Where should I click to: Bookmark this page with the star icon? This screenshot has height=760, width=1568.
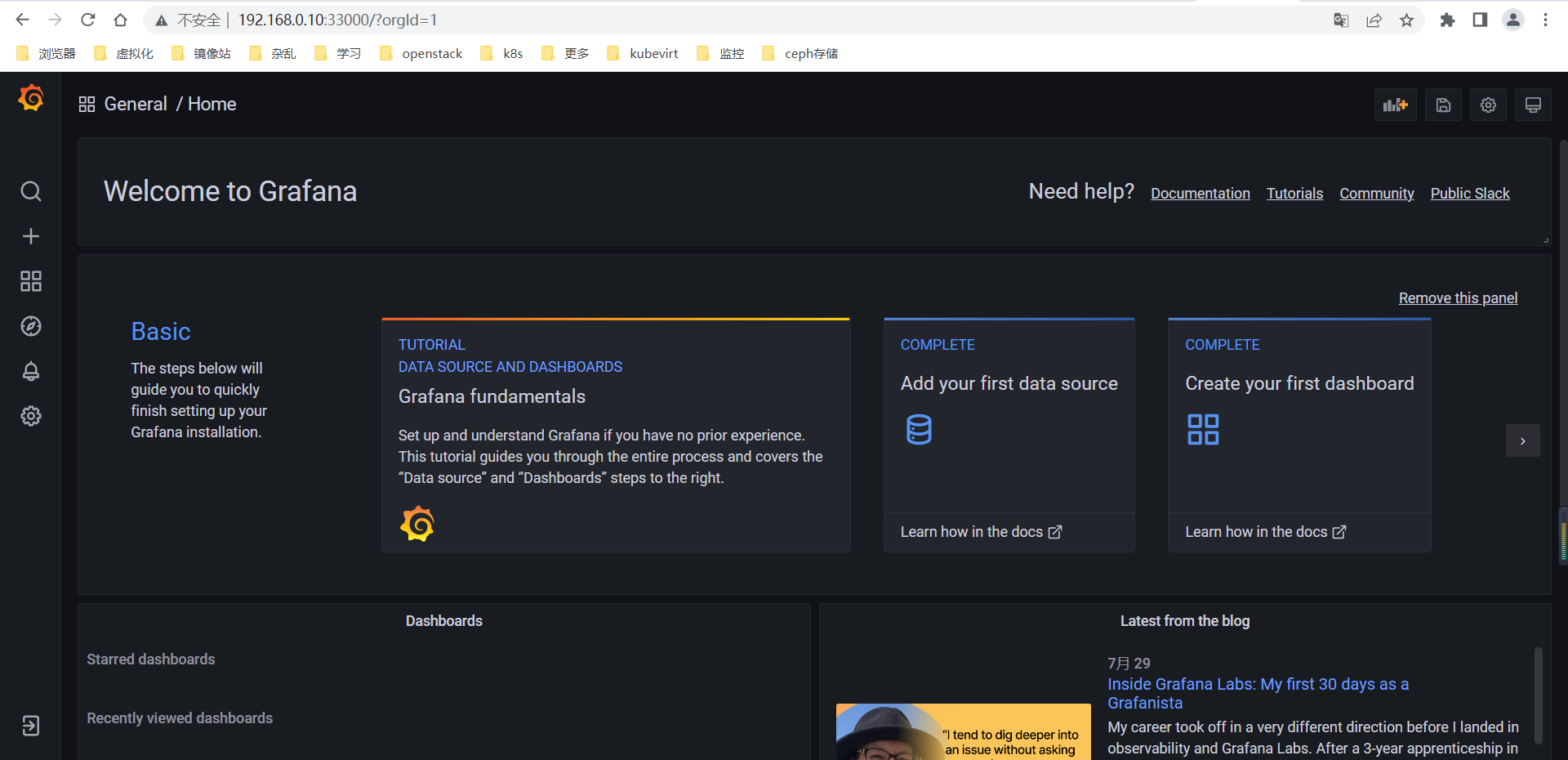[x=1406, y=20]
